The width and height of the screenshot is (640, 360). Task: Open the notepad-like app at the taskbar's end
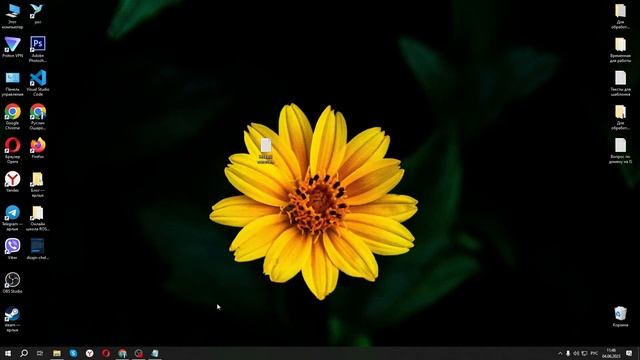coord(155,353)
